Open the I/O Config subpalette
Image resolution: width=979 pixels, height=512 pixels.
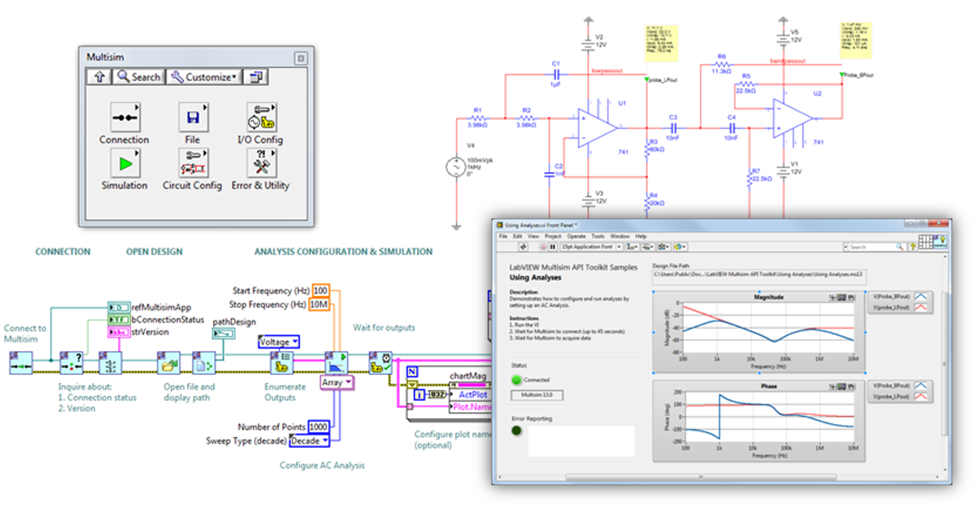tap(259, 114)
